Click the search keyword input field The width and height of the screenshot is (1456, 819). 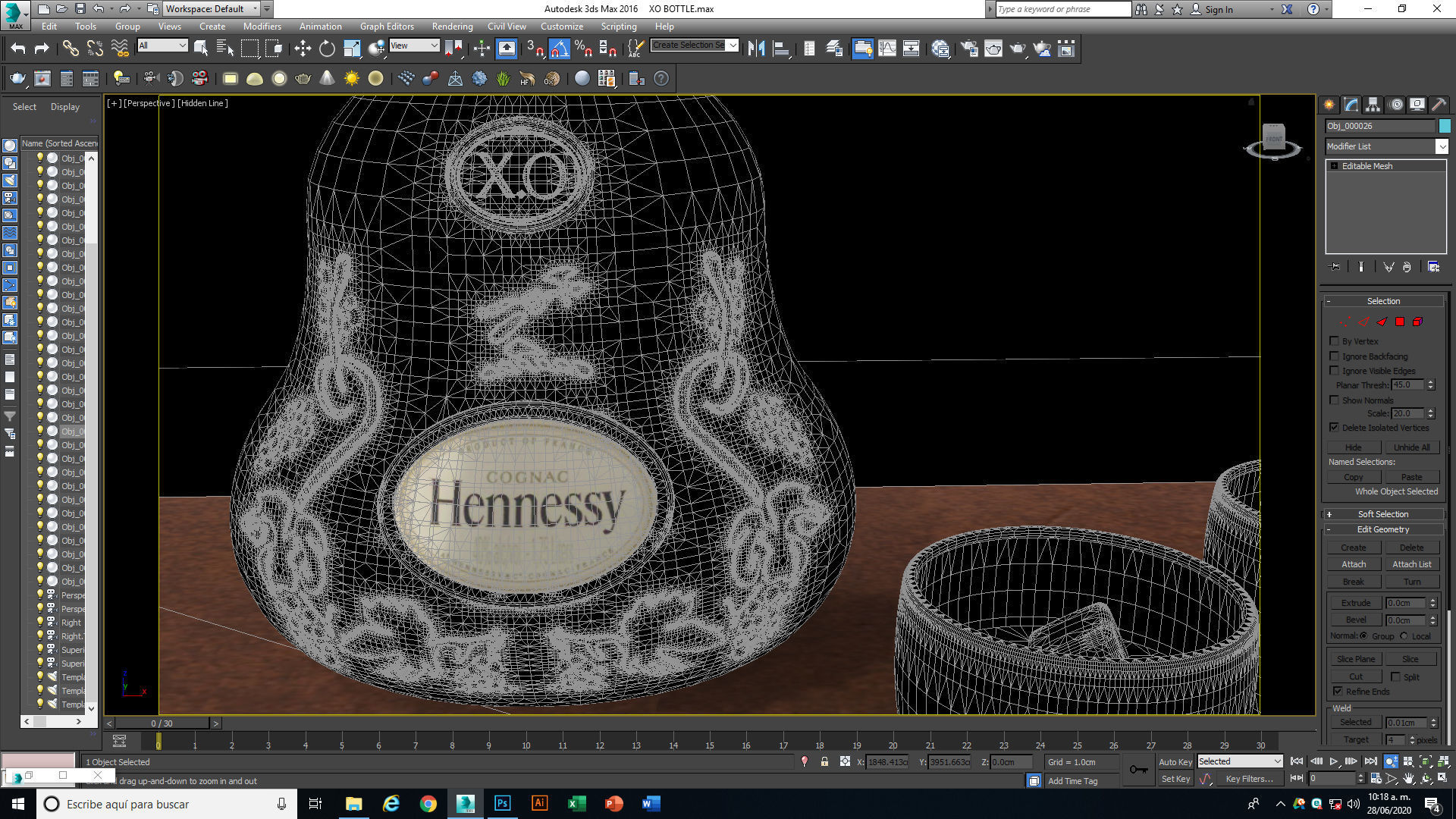[1063, 9]
